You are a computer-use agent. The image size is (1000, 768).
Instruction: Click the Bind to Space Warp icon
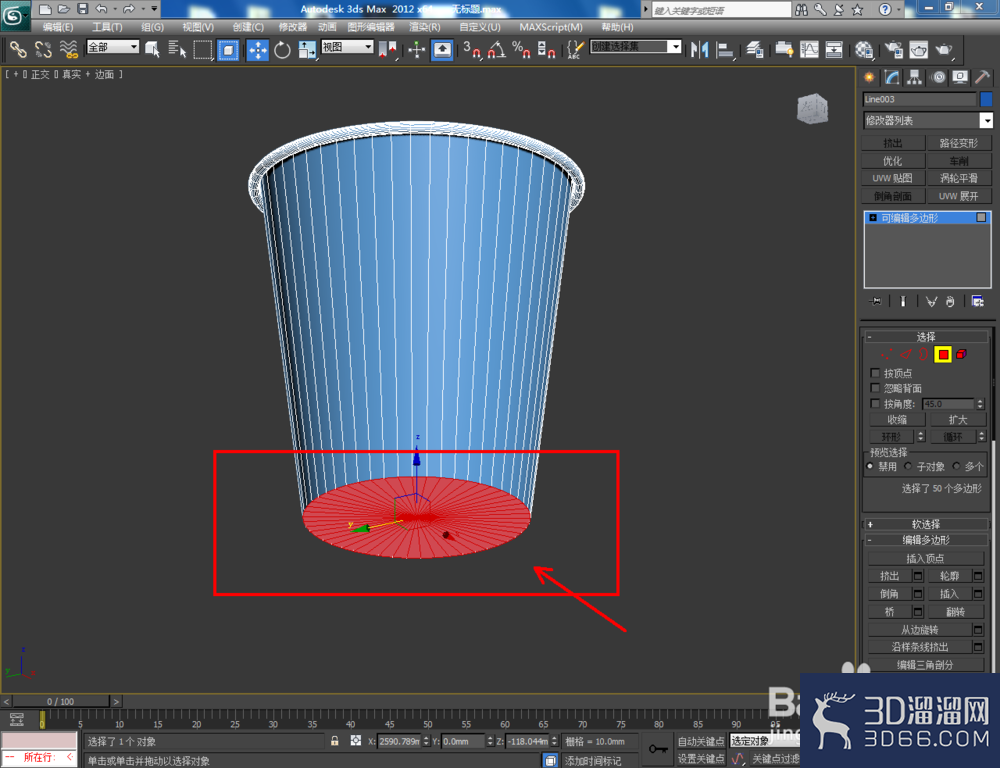point(68,49)
